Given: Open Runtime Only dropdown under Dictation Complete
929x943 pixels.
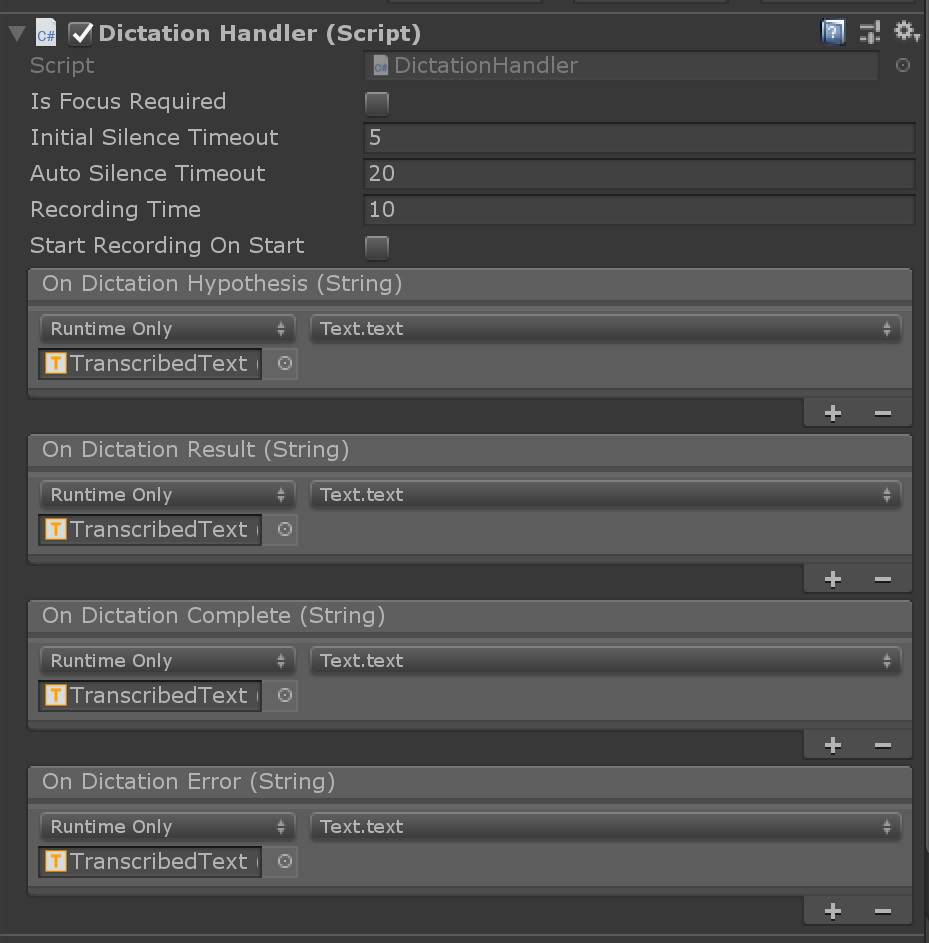Looking at the screenshot, I should 168,661.
